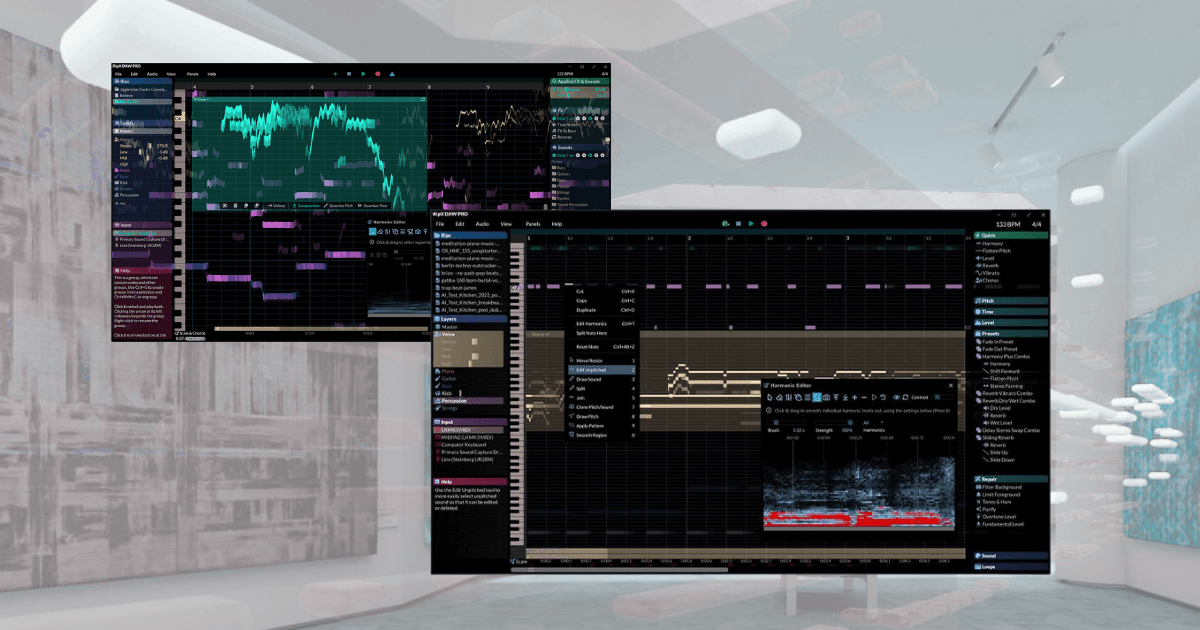Screen dimensions: 1200x630
Task: Click blue metronome triangle in back window
Action: [392, 74]
